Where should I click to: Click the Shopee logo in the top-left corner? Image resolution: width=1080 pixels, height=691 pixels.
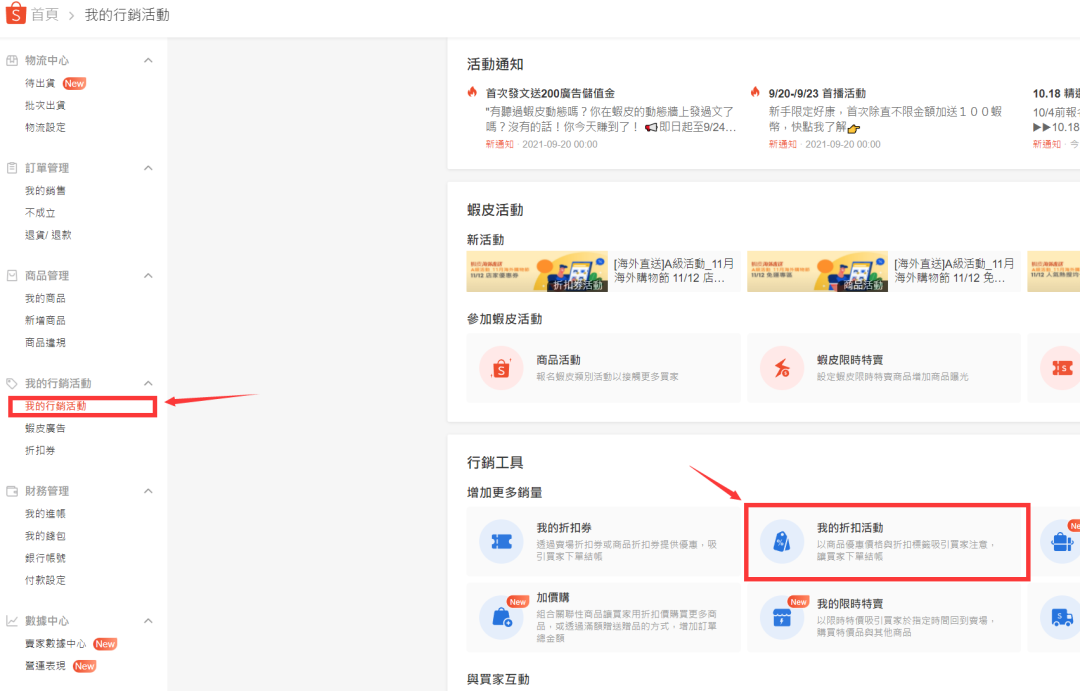tap(14, 14)
